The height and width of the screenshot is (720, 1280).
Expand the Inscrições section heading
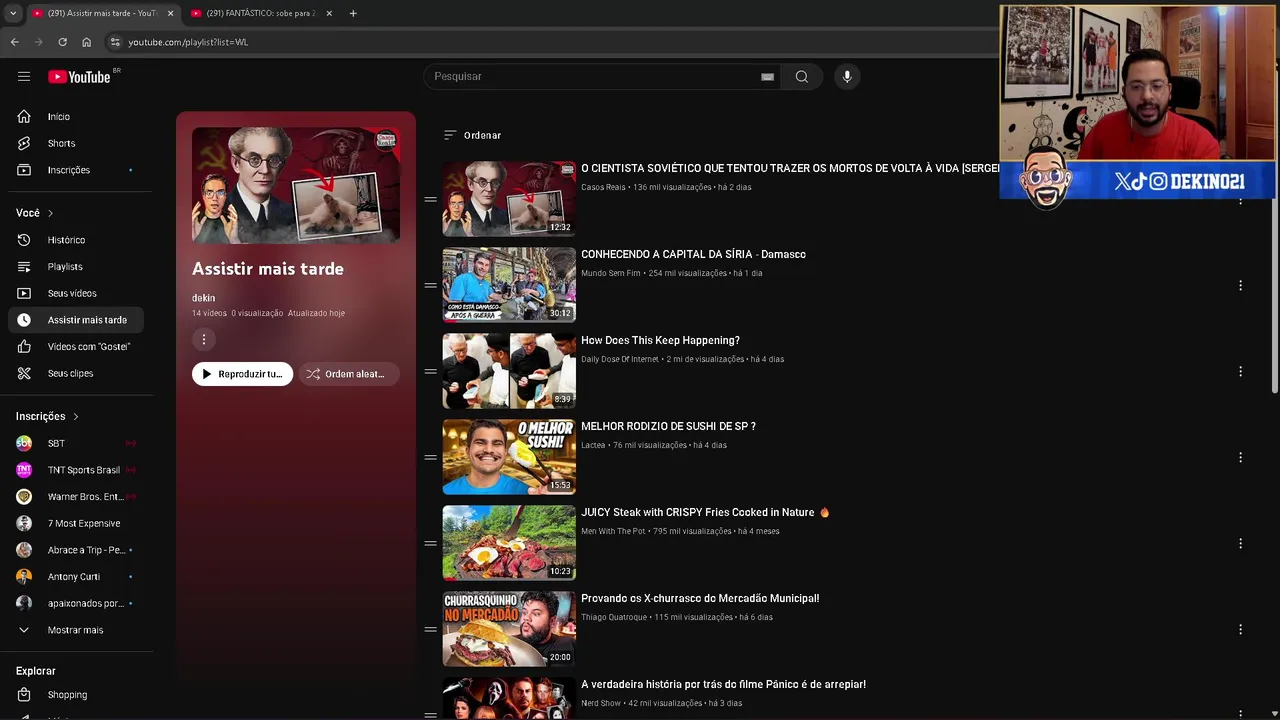tap(47, 416)
